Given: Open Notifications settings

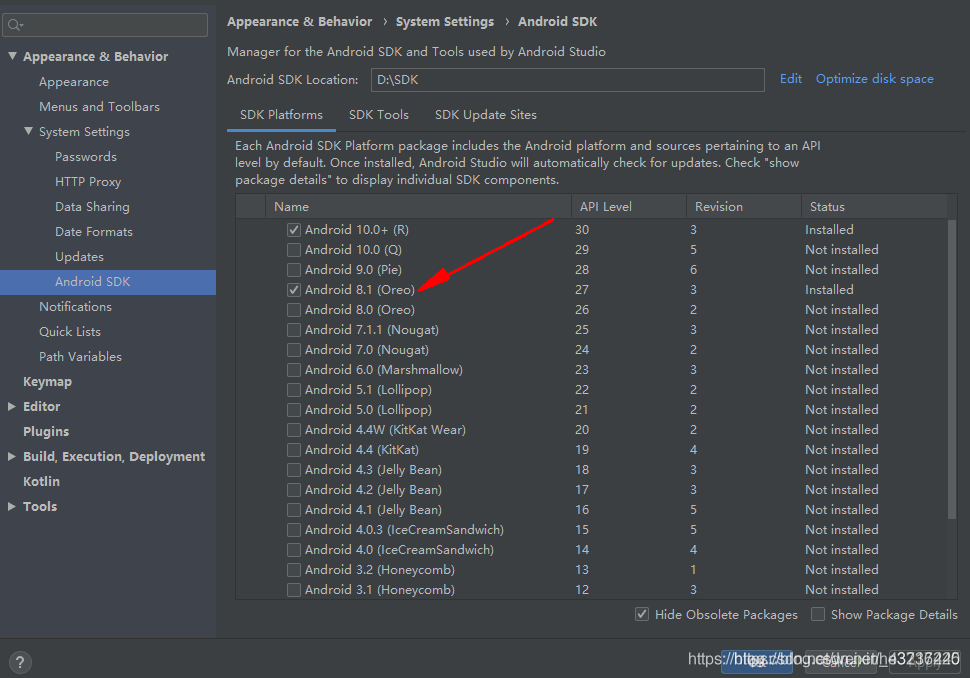Looking at the screenshot, I should pos(75,307).
